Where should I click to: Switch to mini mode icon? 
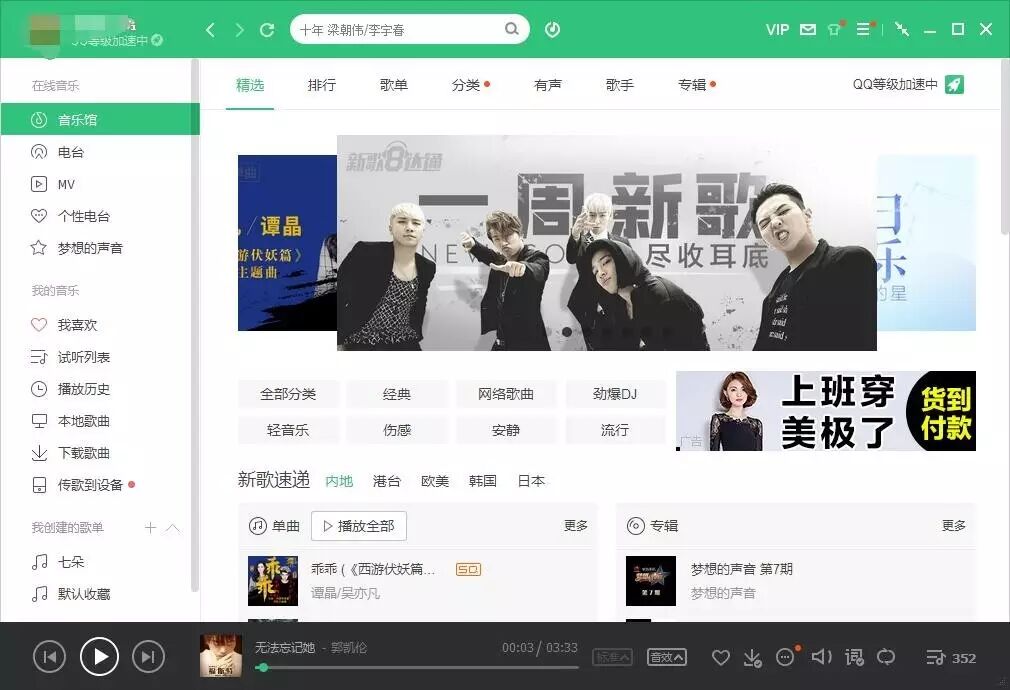tap(902, 30)
